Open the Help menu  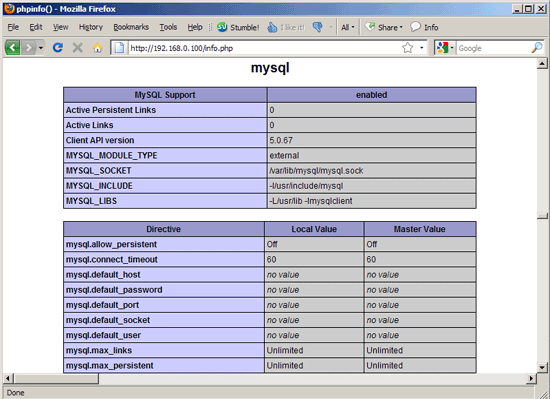(x=195, y=27)
